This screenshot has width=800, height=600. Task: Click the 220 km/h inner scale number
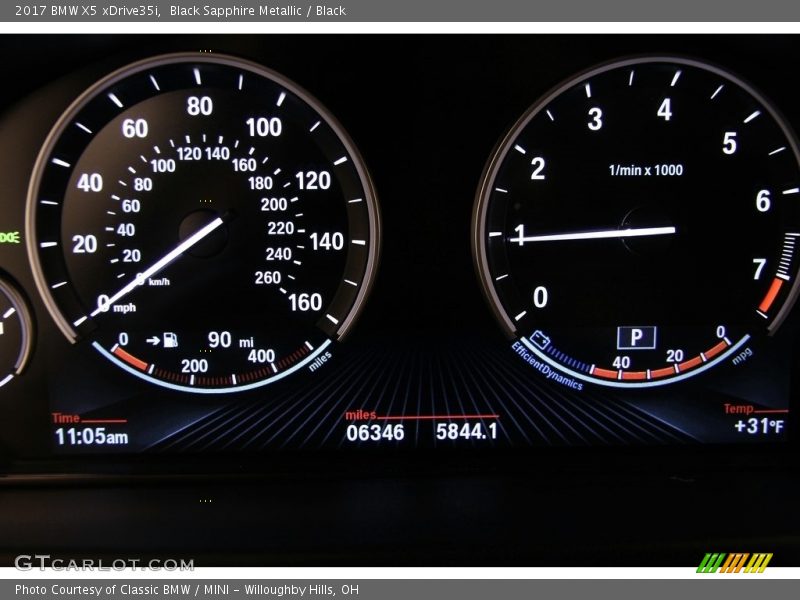tap(281, 228)
